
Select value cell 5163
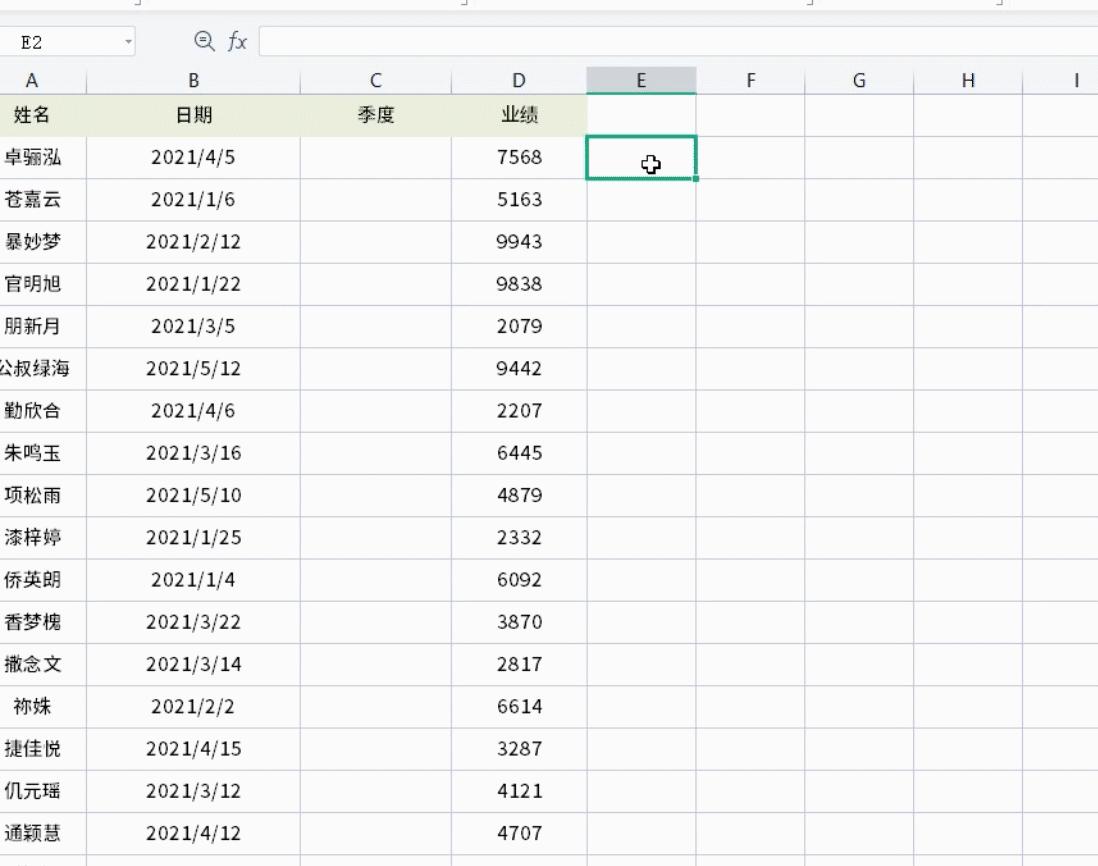click(519, 200)
